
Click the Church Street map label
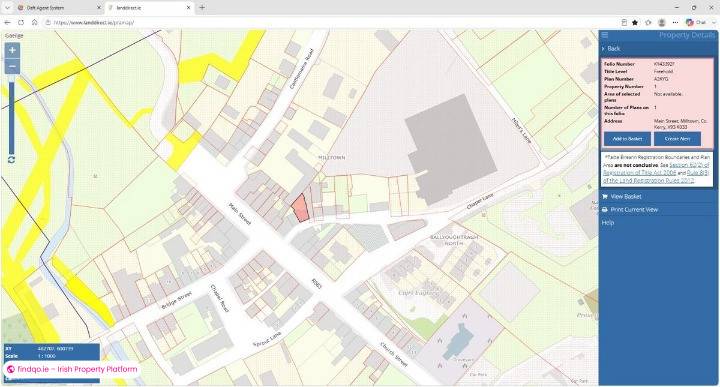pyautogui.click(x=394, y=354)
